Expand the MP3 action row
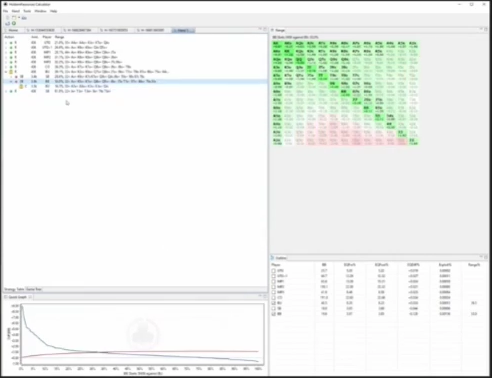Viewport: 492px width, 378px height. pos(6,62)
